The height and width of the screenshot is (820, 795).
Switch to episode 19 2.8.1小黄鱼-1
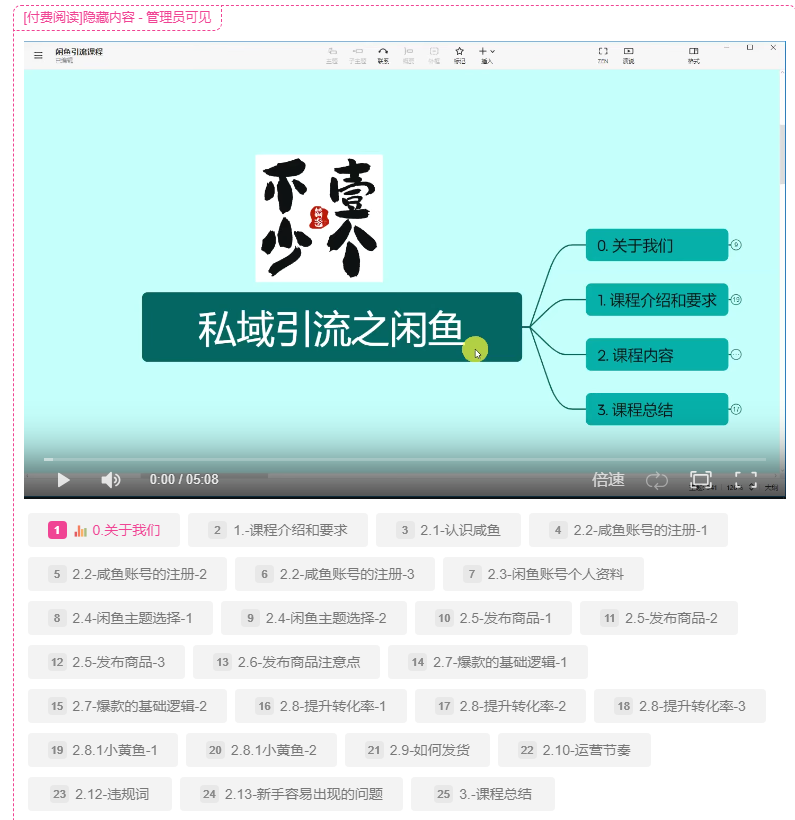tap(103, 750)
